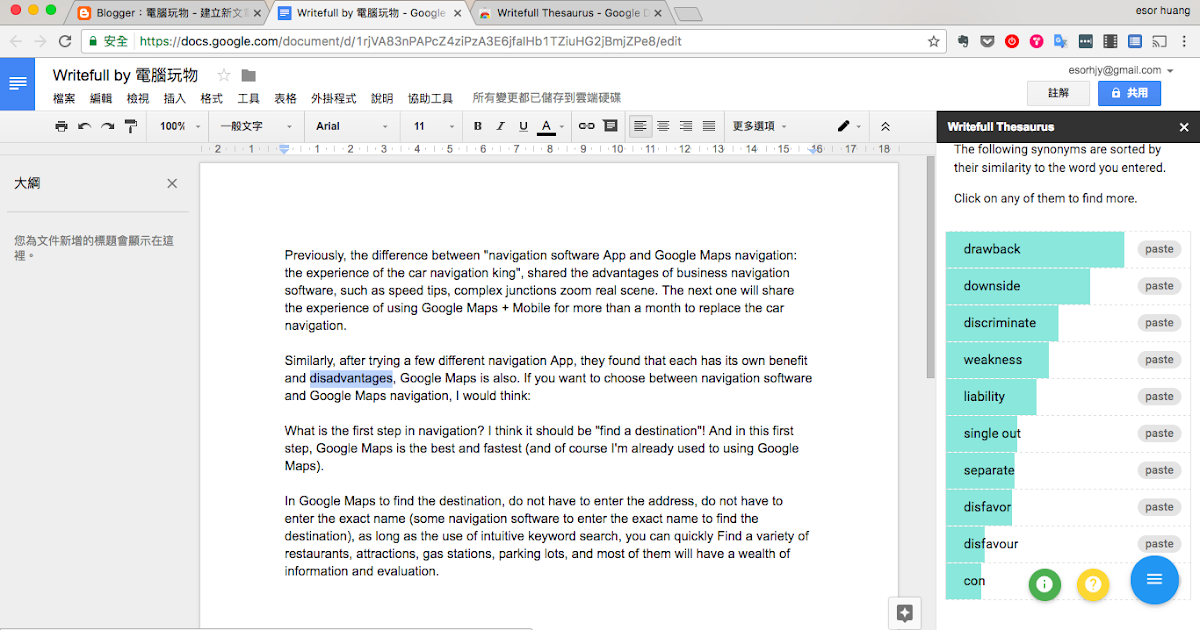The height and width of the screenshot is (630, 1200).
Task: Click the red power extension icon
Action: (x=1011, y=42)
